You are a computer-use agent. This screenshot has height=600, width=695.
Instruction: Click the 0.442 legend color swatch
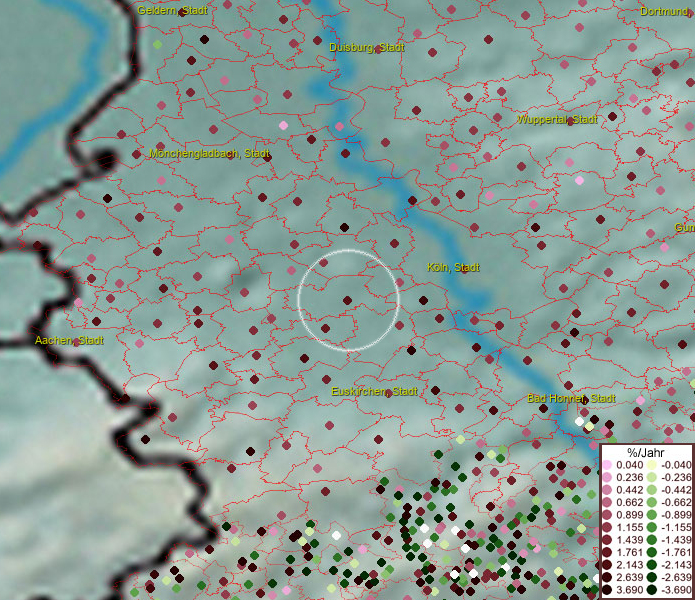(607, 490)
